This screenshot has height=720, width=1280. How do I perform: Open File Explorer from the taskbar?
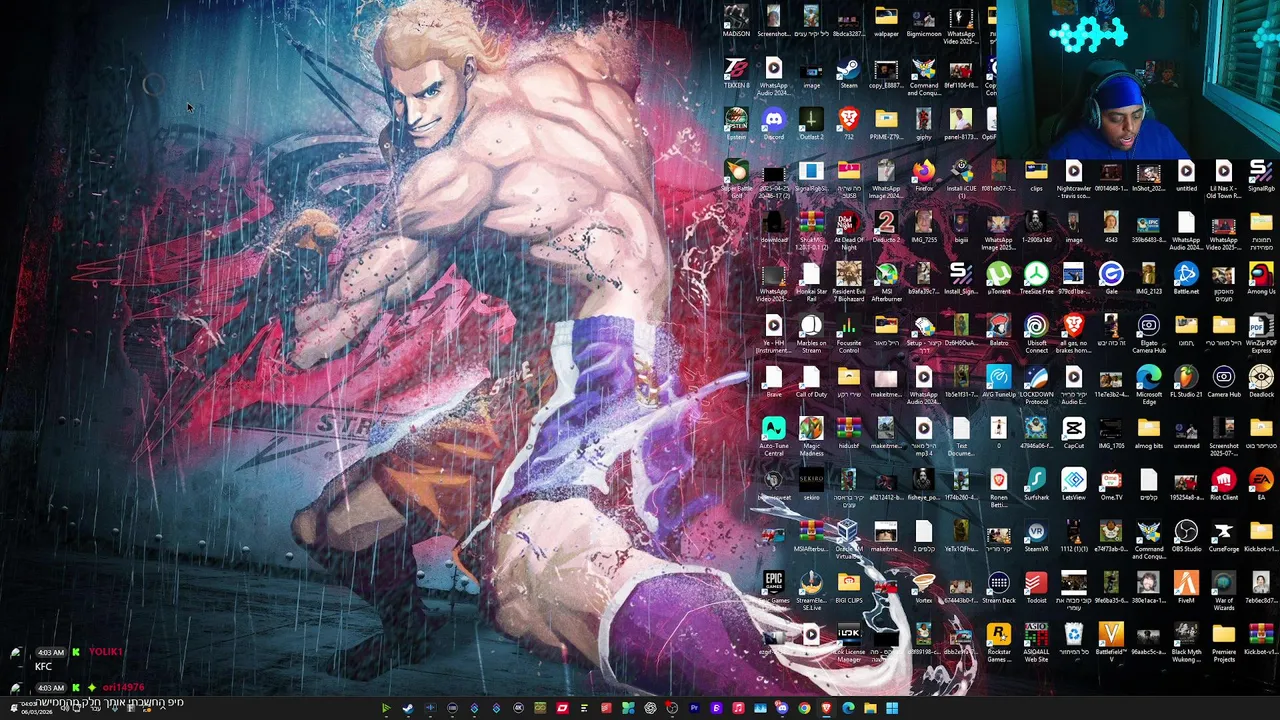pos(870,709)
